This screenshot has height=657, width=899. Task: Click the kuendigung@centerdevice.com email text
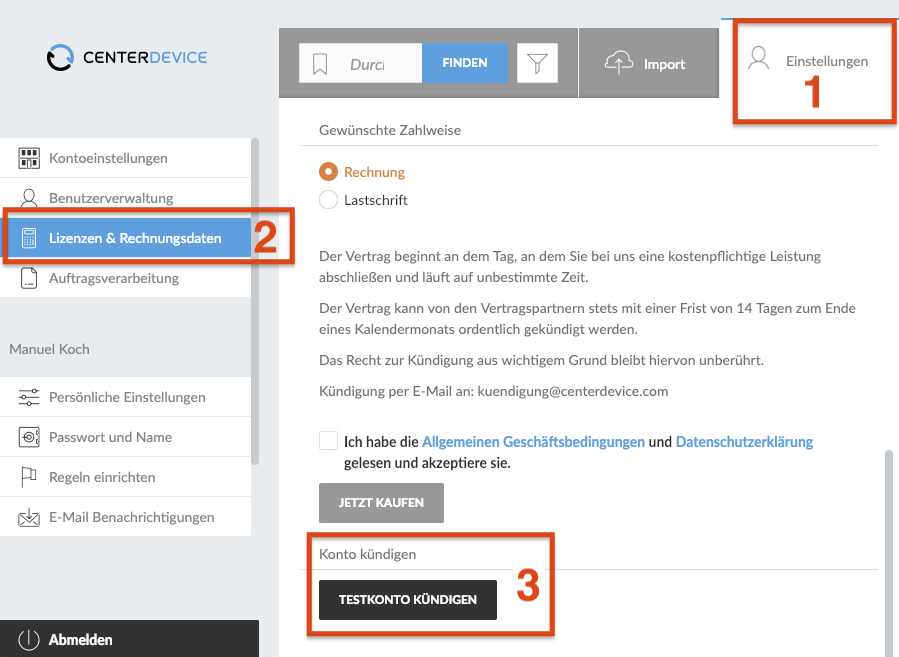click(x=573, y=392)
